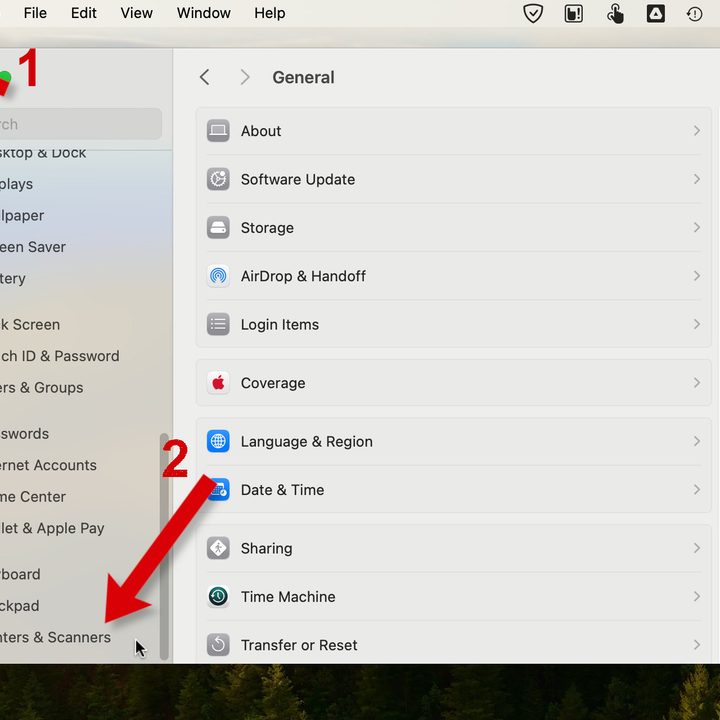
Task: Open the Software Update label
Action: [x=298, y=180]
